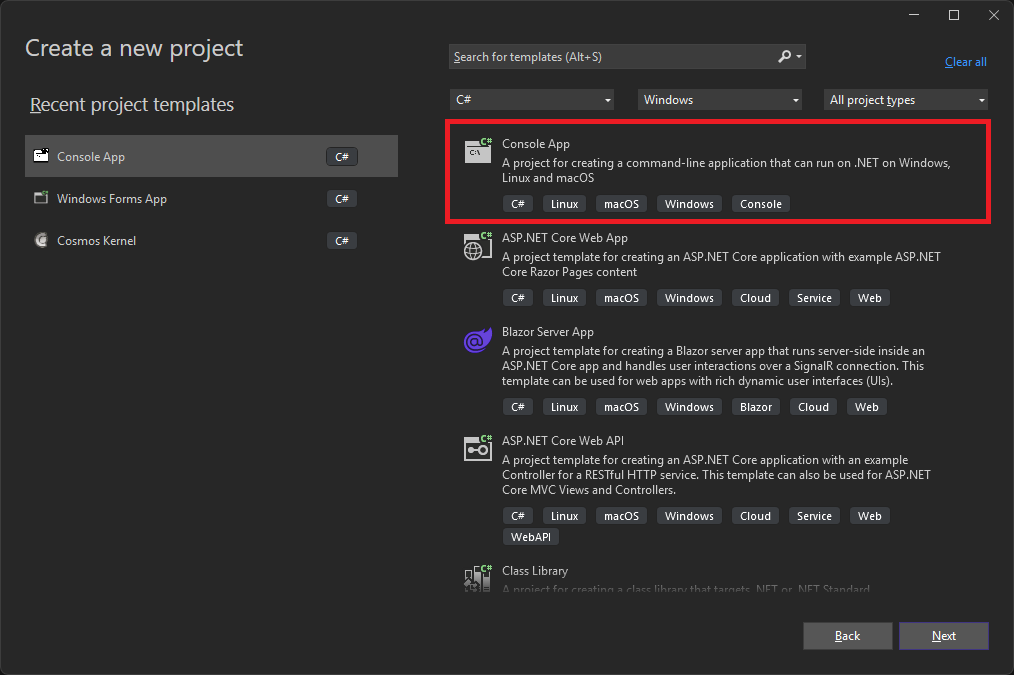
Task: Click the search magnifier icon
Action: point(784,57)
